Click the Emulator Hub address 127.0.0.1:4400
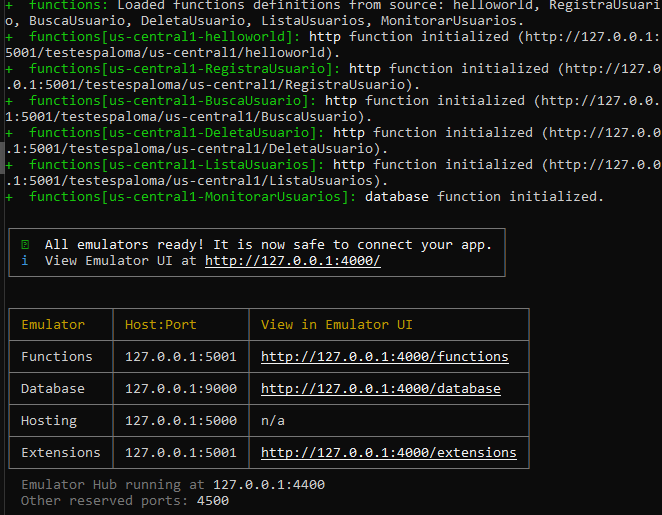Screen dimensions: 662x515 269,485
